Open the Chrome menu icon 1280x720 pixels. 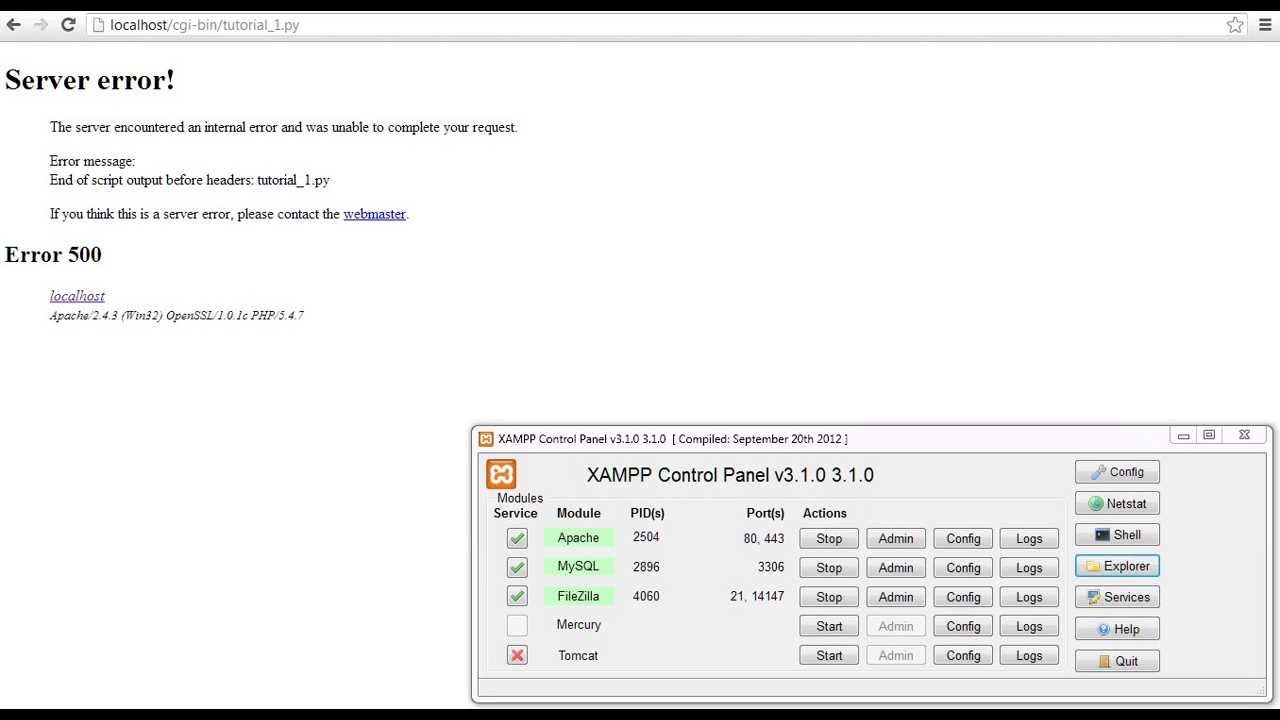[1265, 25]
